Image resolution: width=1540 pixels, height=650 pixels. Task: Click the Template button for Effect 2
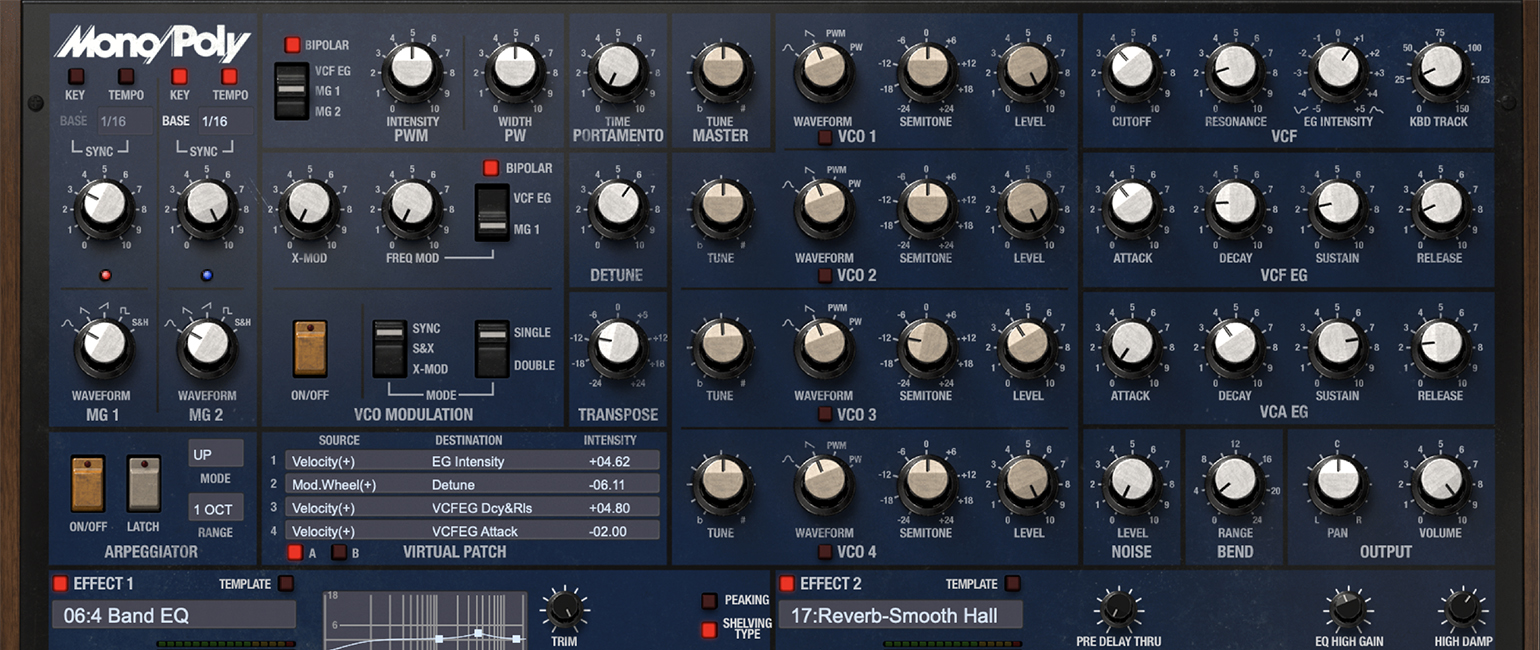1013,583
